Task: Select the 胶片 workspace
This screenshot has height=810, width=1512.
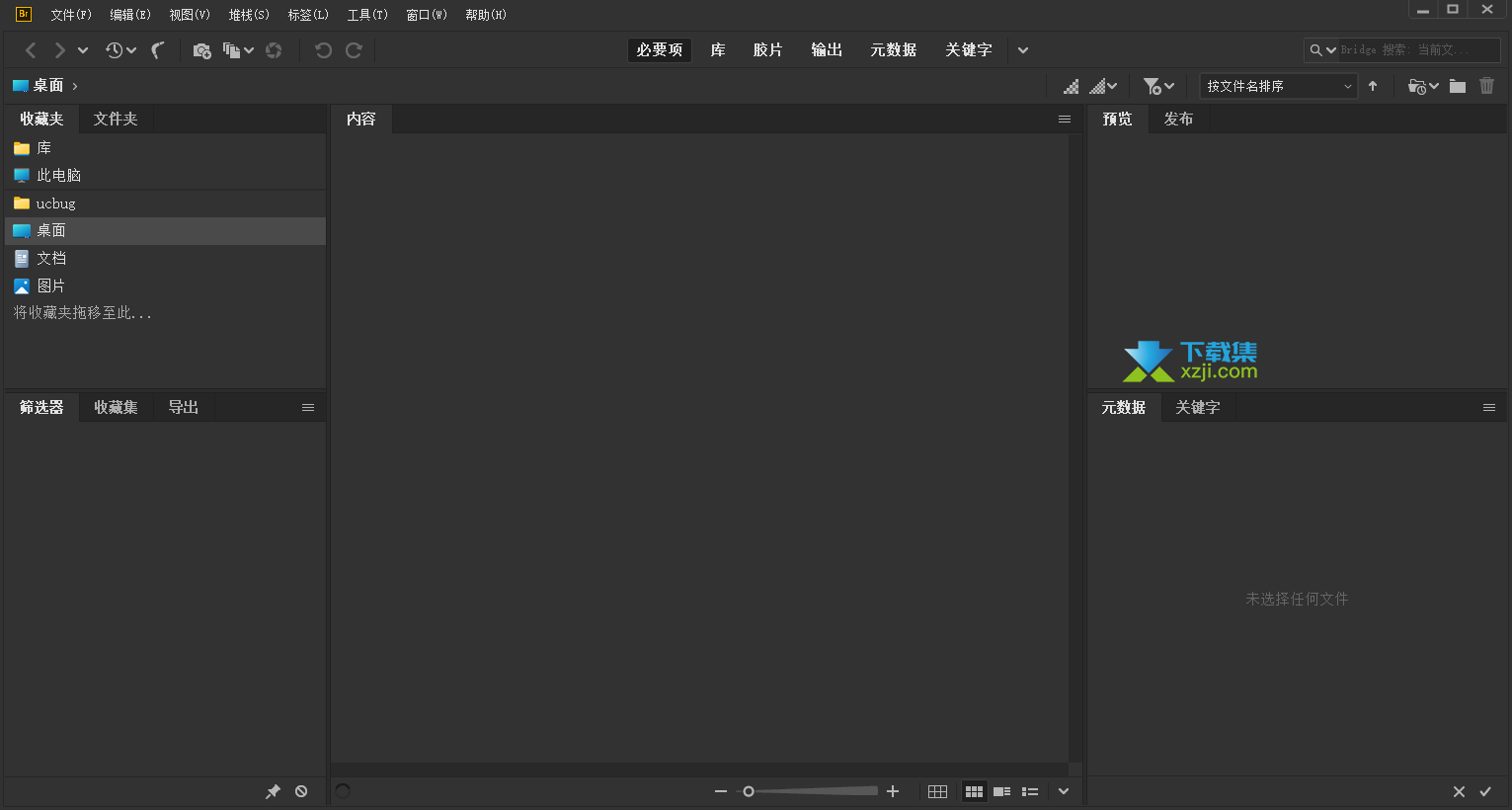Action: coord(767,49)
